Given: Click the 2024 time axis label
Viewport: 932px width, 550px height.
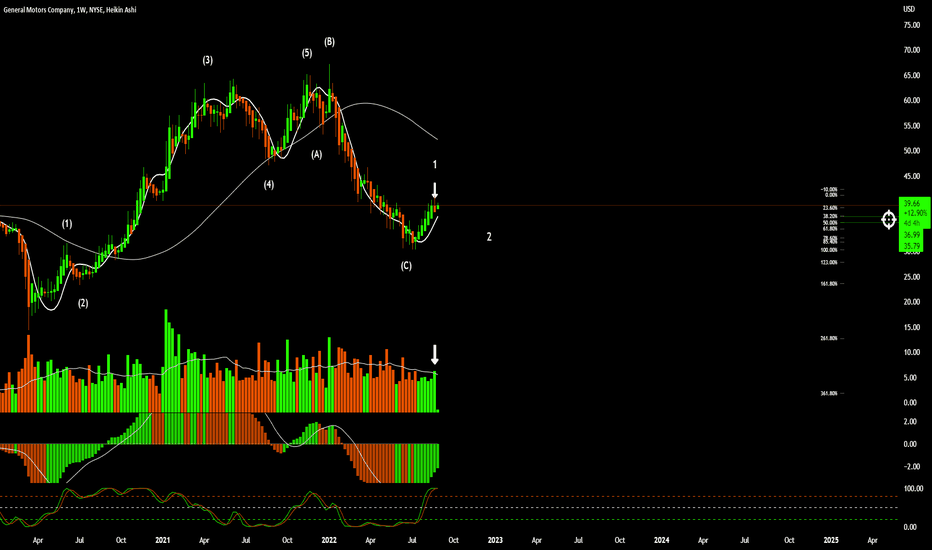Looking at the screenshot, I should point(662,540).
